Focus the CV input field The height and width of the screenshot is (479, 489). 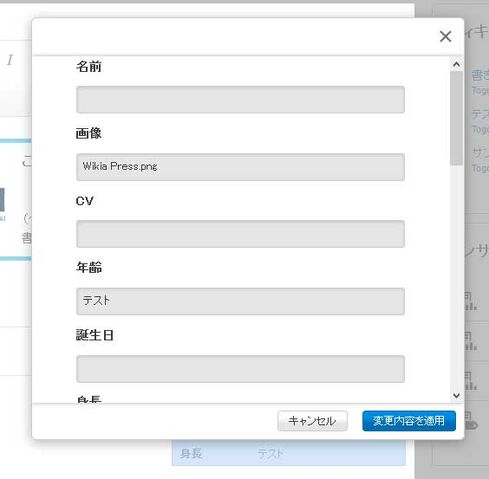pos(240,234)
